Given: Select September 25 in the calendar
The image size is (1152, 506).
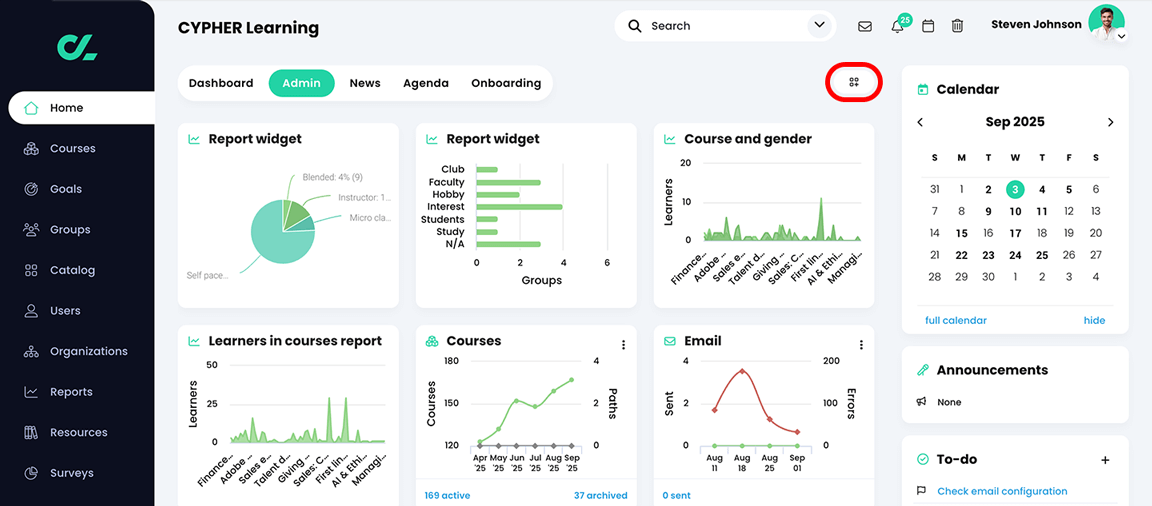Looking at the screenshot, I should click(1042, 256).
